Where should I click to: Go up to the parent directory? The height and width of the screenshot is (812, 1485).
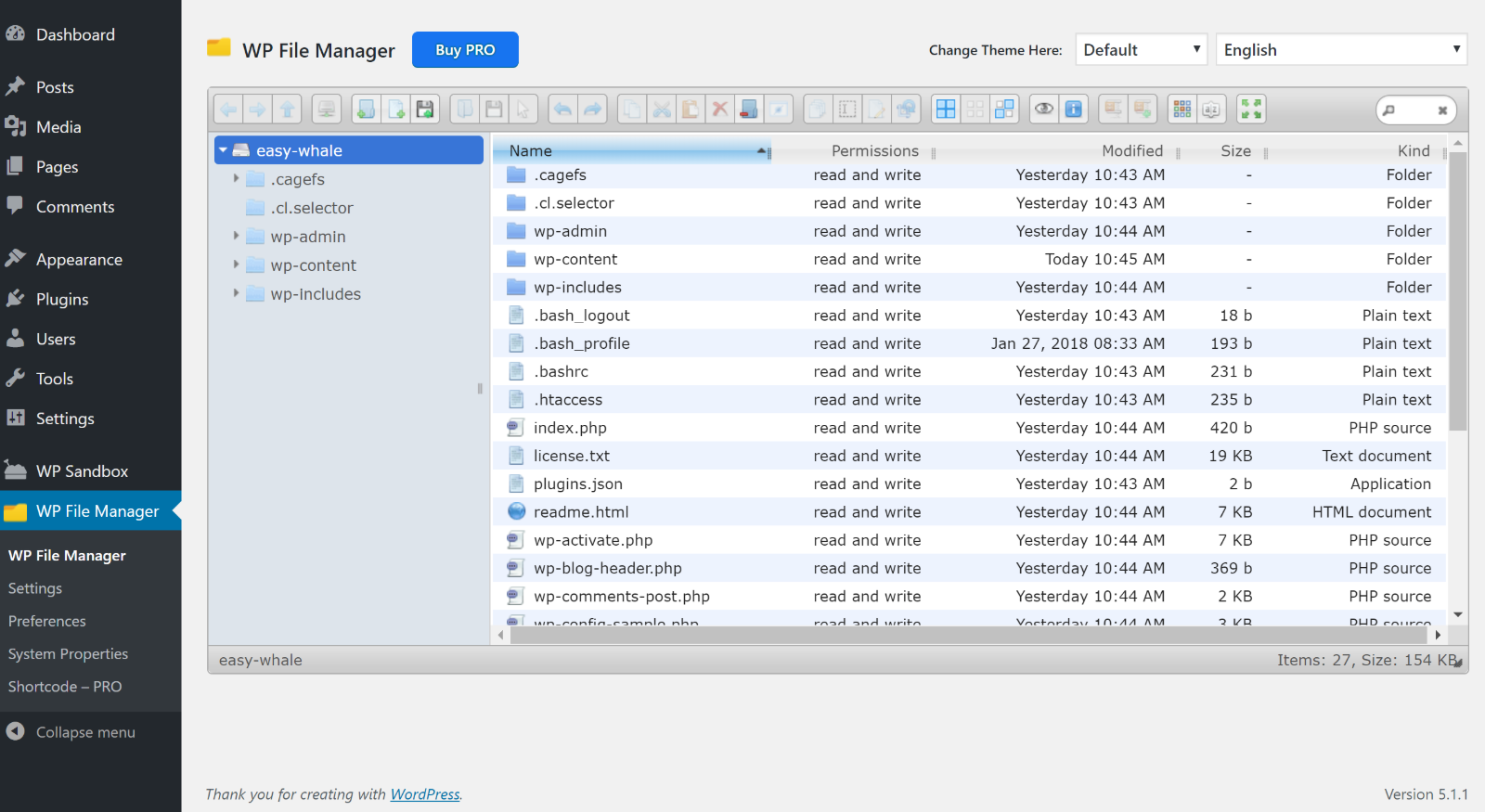pyautogui.click(x=288, y=110)
